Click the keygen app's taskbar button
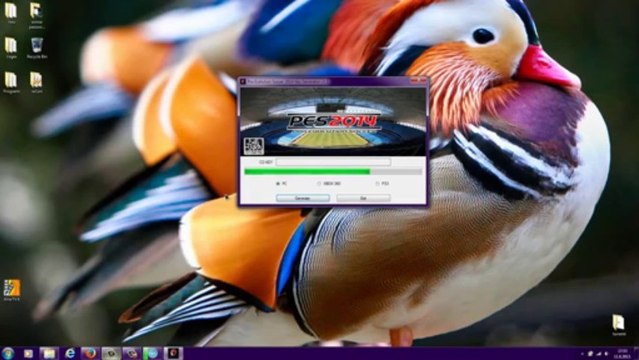The height and width of the screenshot is (360, 639). point(173,353)
